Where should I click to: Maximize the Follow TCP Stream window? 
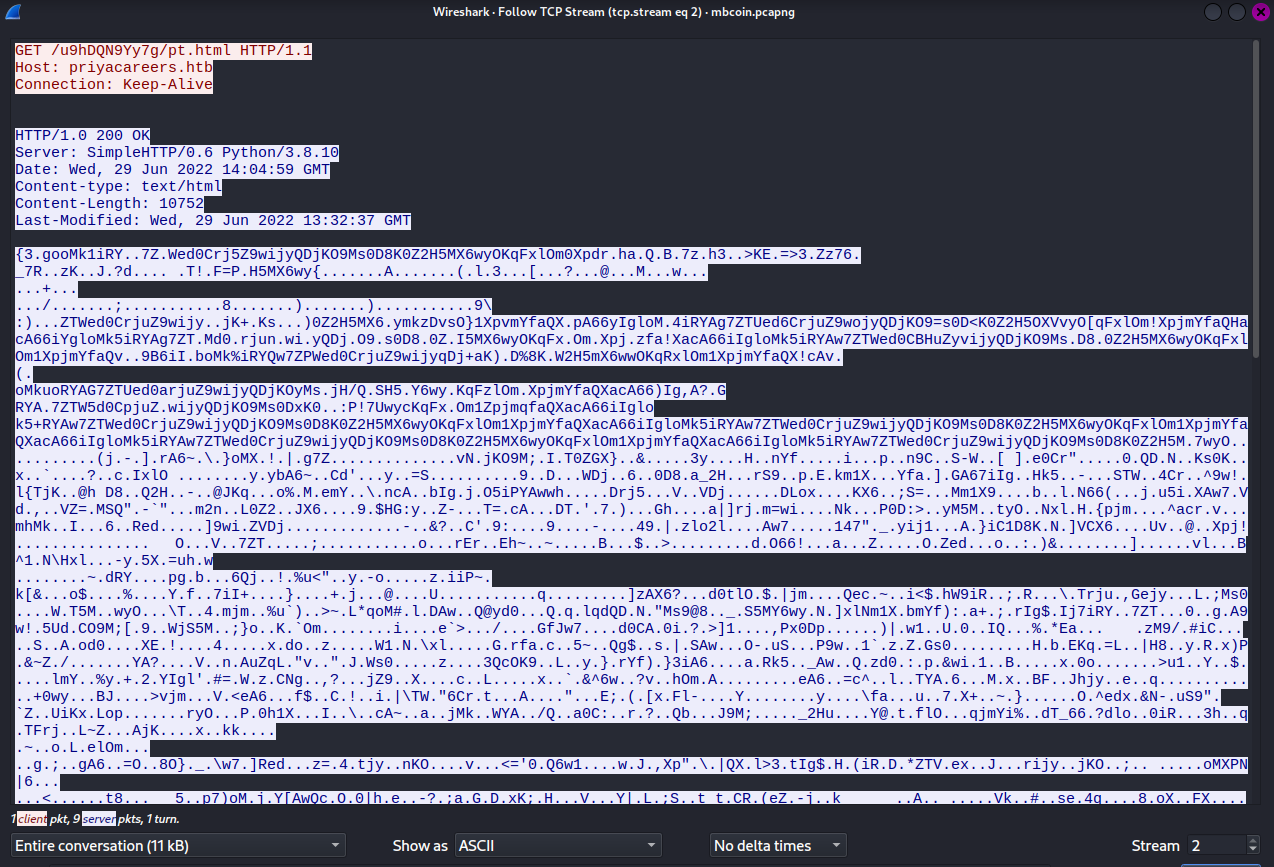point(1237,12)
